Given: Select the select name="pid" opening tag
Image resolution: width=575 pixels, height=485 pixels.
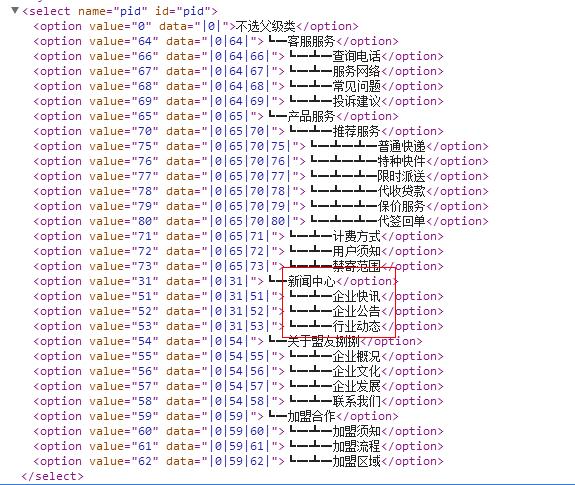Looking at the screenshot, I should click(x=120, y=11).
